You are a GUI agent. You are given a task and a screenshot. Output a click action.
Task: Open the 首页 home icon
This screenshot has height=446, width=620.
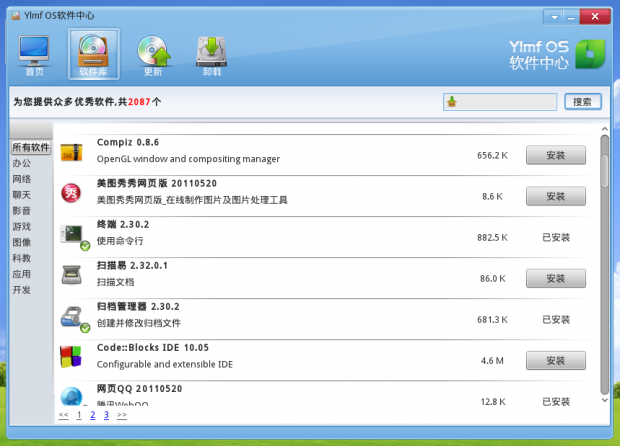(34, 55)
